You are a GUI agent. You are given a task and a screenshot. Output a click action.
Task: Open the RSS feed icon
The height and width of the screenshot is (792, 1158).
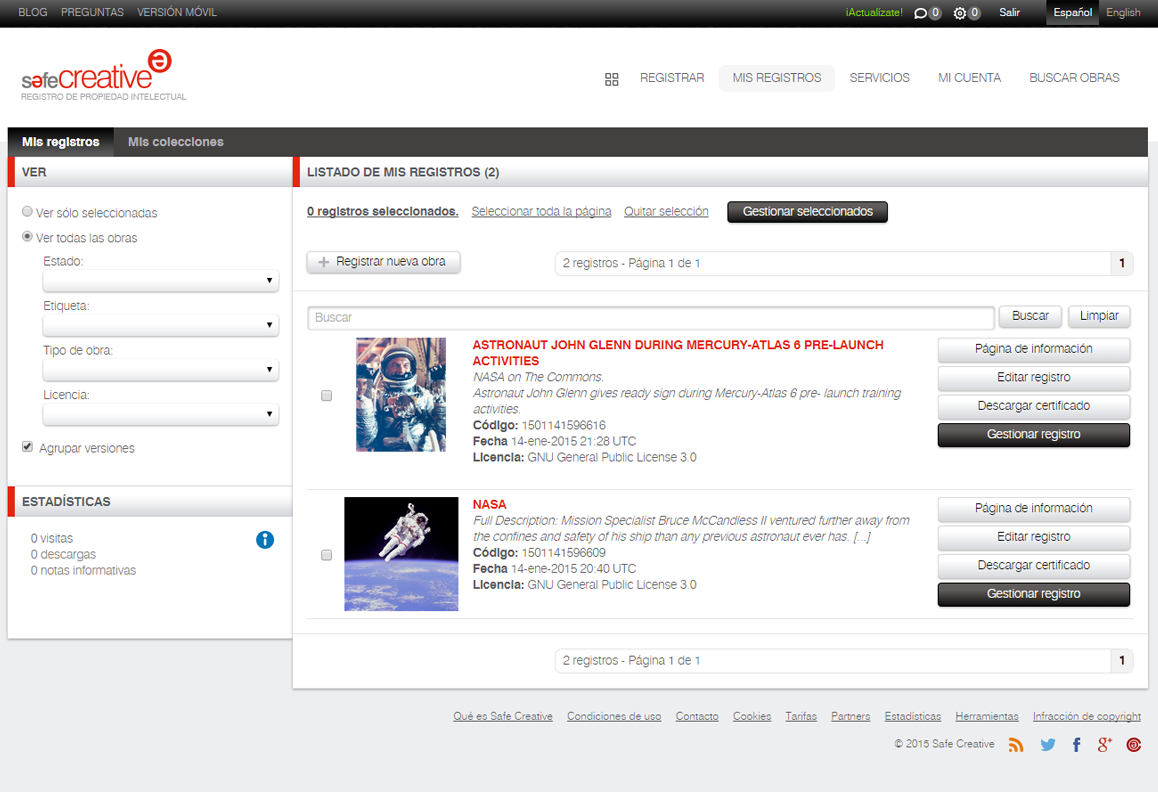coord(1016,744)
